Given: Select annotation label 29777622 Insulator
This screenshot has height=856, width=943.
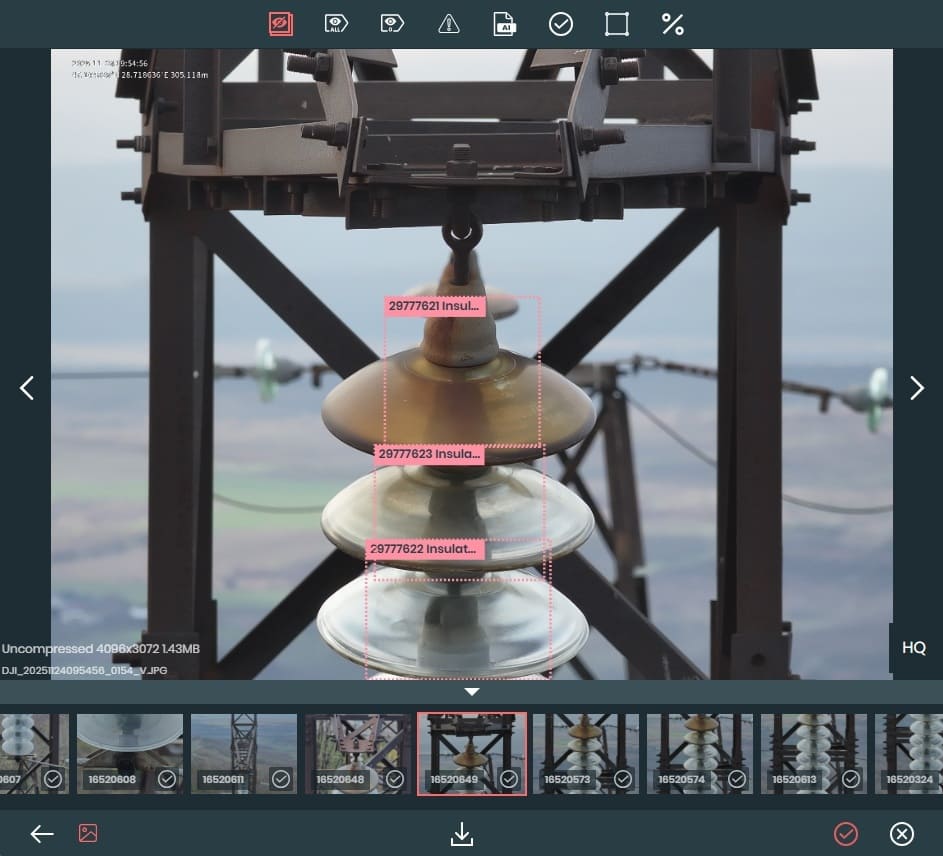Looking at the screenshot, I should [425, 549].
